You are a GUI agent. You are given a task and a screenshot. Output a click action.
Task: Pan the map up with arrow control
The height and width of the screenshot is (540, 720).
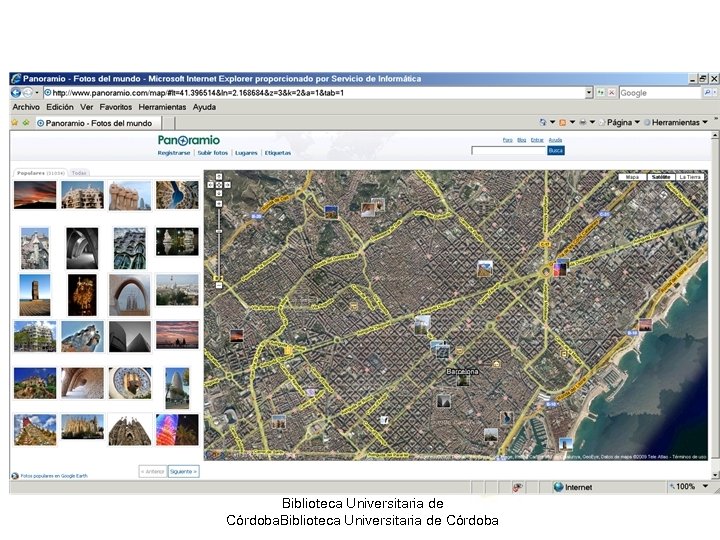[x=219, y=178]
